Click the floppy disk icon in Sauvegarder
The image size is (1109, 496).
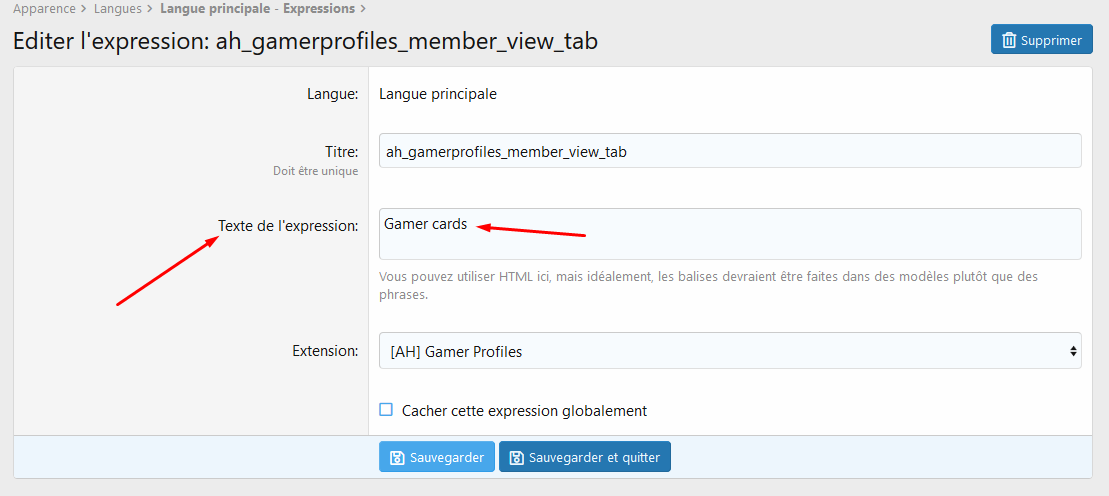click(x=397, y=458)
